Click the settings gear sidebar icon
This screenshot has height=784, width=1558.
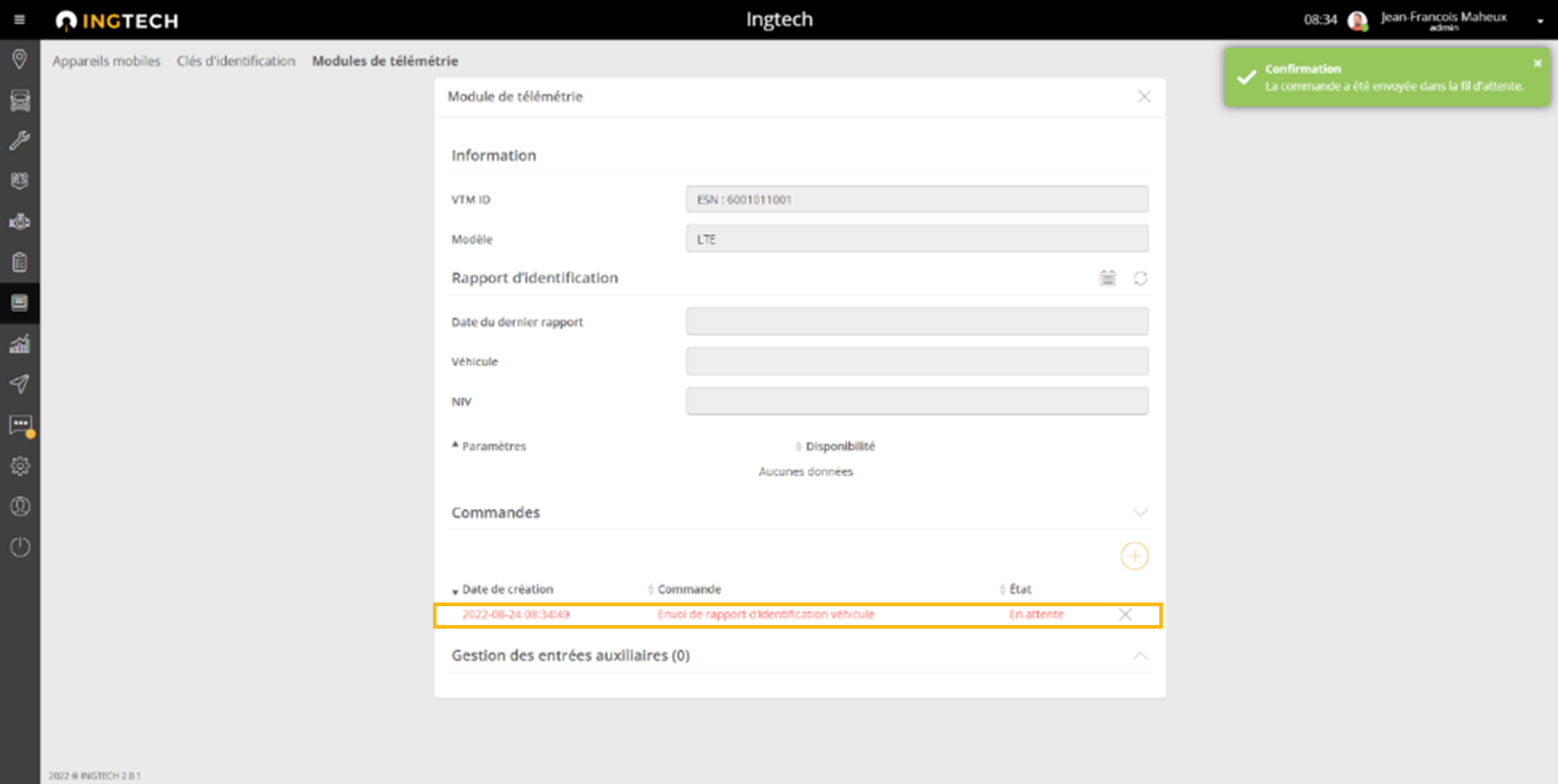tap(20, 465)
